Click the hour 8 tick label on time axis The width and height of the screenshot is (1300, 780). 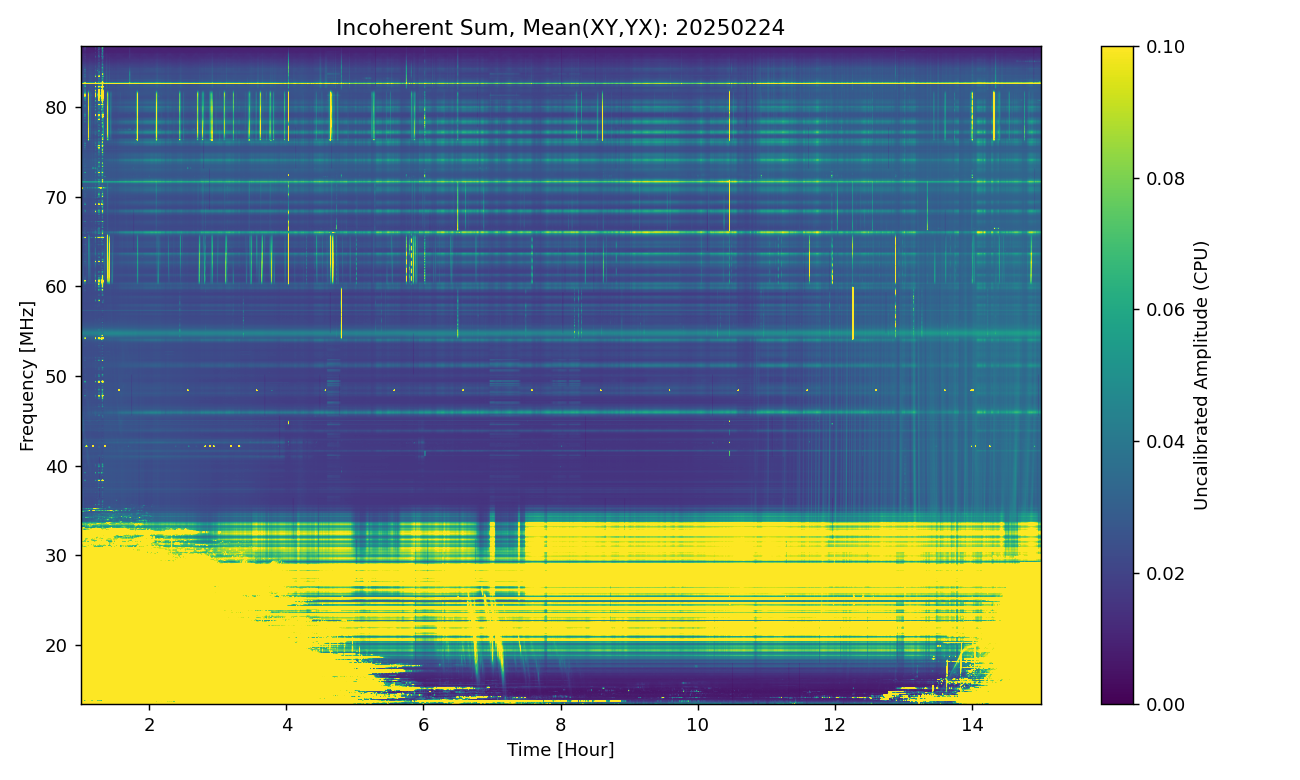(x=560, y=724)
